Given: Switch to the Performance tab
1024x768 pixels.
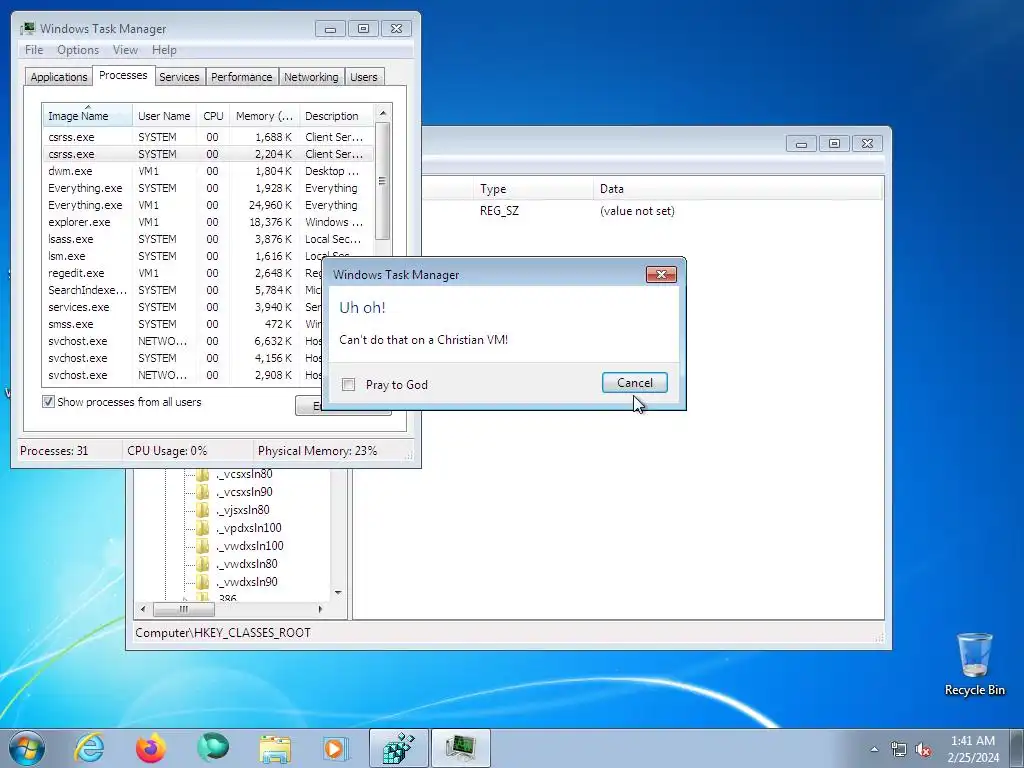Looking at the screenshot, I should click(241, 77).
